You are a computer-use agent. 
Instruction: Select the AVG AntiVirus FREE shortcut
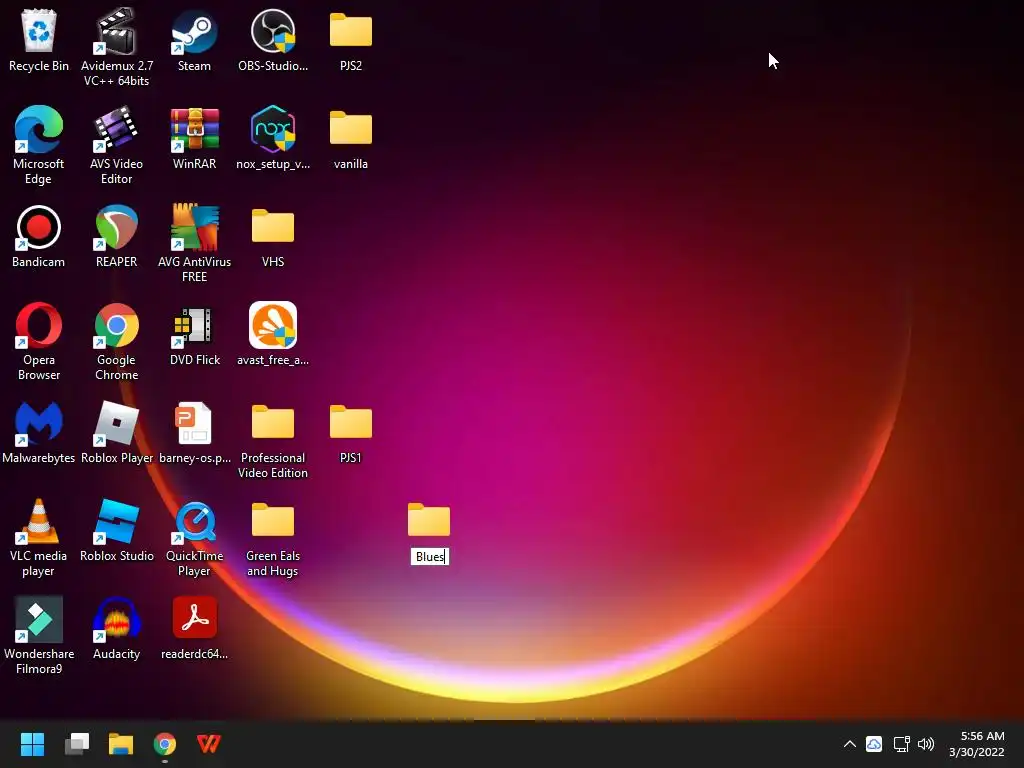[194, 227]
